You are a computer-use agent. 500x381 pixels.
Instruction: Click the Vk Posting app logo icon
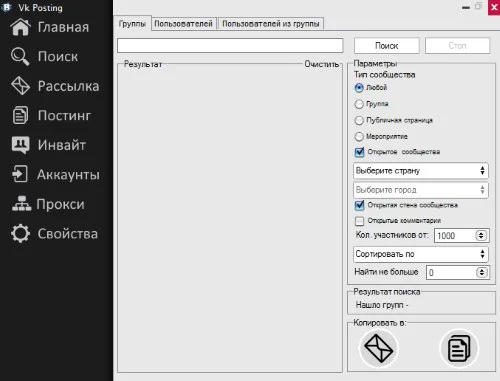[7, 7]
